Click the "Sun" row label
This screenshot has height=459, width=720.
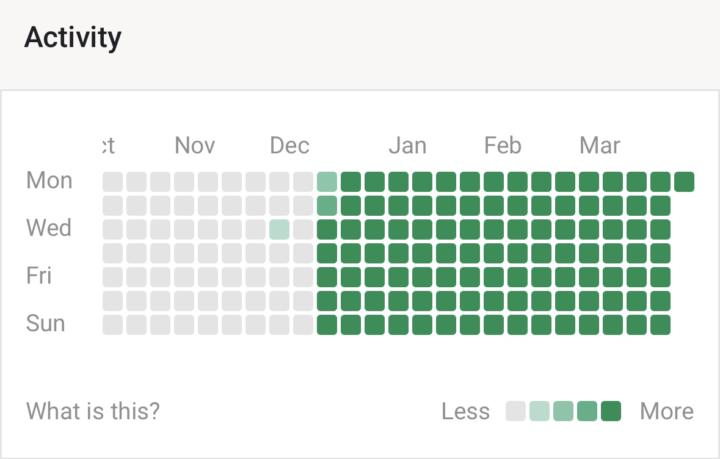point(46,324)
